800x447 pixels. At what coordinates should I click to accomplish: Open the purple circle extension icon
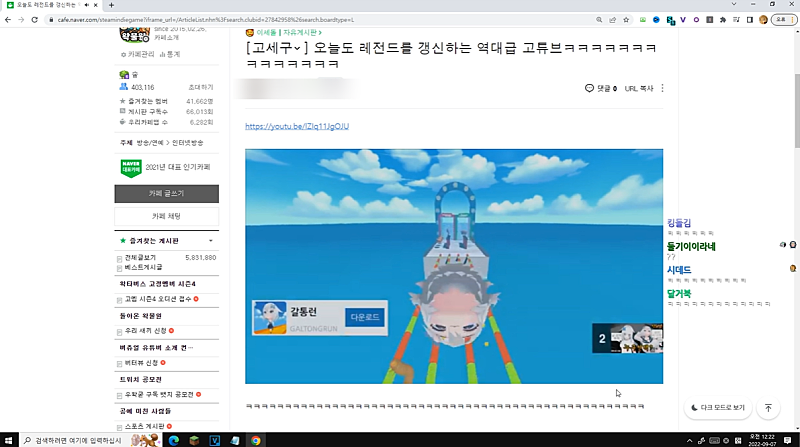pos(696,20)
